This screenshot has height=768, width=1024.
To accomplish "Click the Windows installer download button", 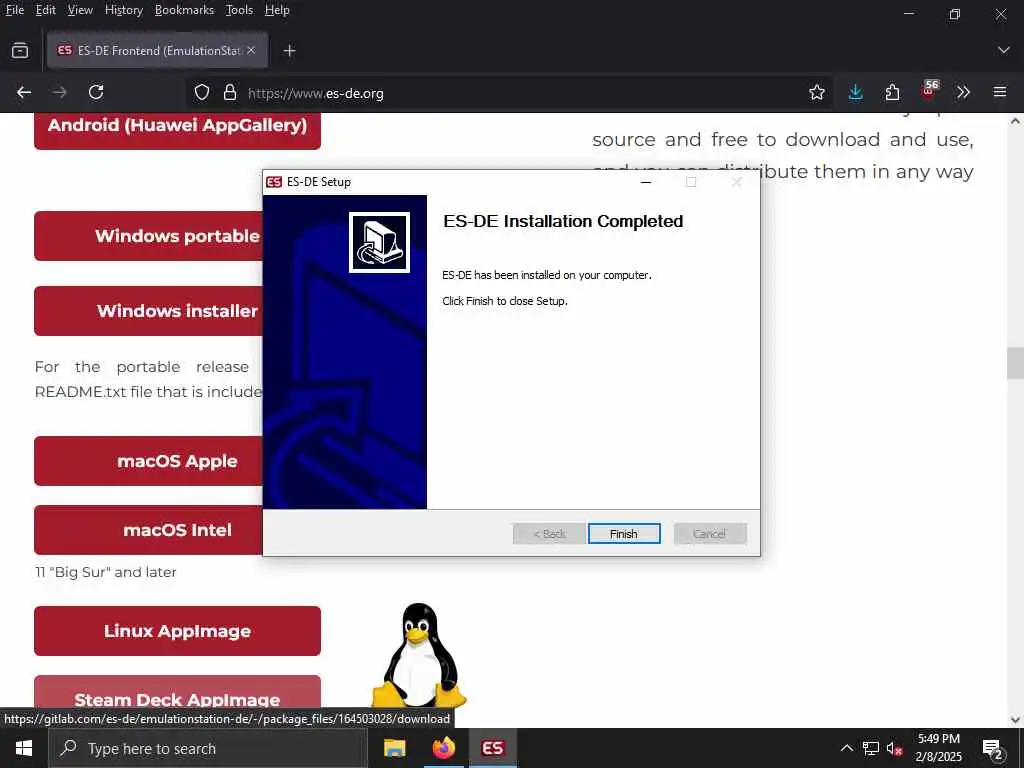I will click(149, 311).
